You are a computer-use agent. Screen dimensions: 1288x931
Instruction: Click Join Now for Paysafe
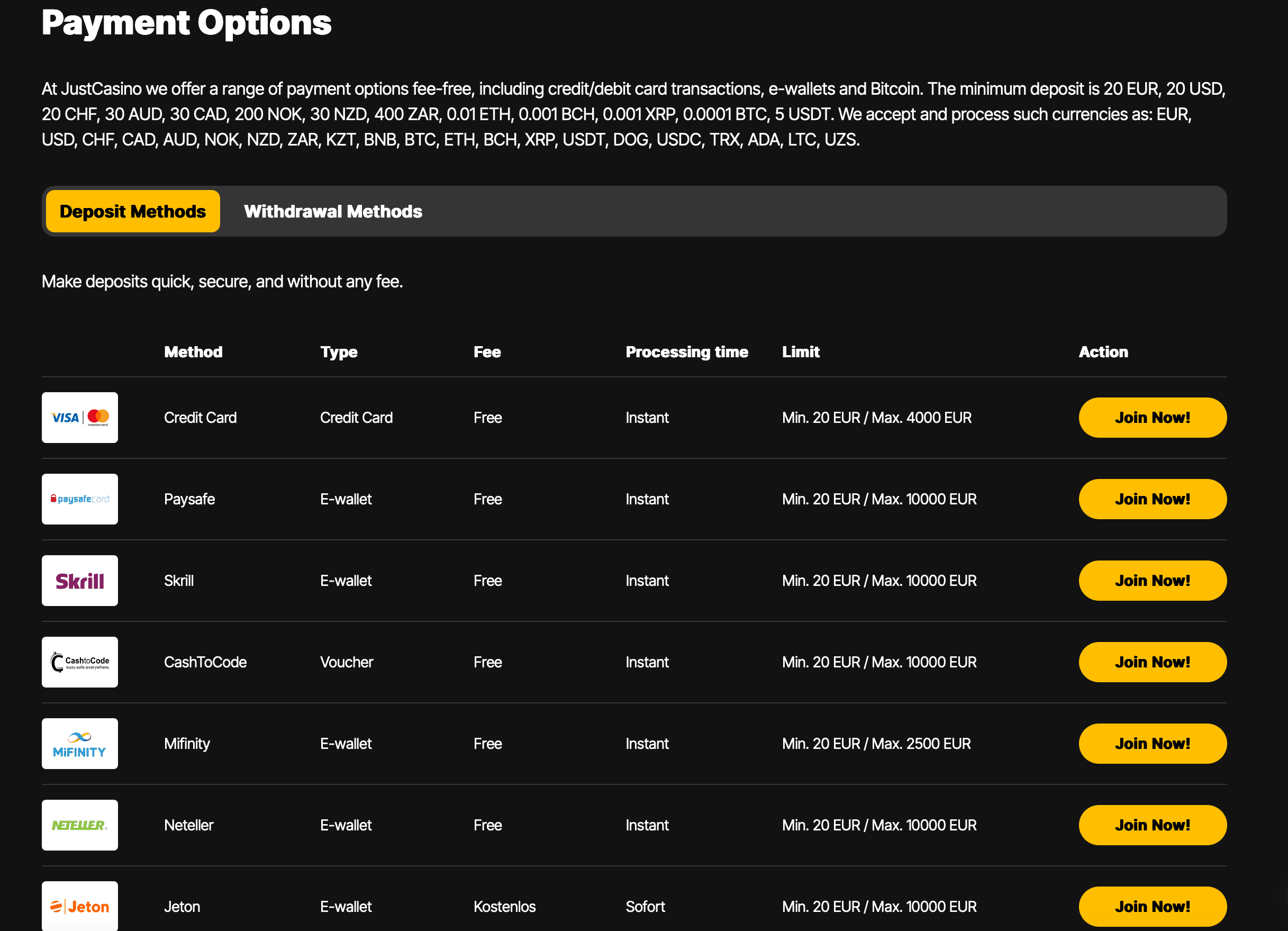[x=1153, y=499]
